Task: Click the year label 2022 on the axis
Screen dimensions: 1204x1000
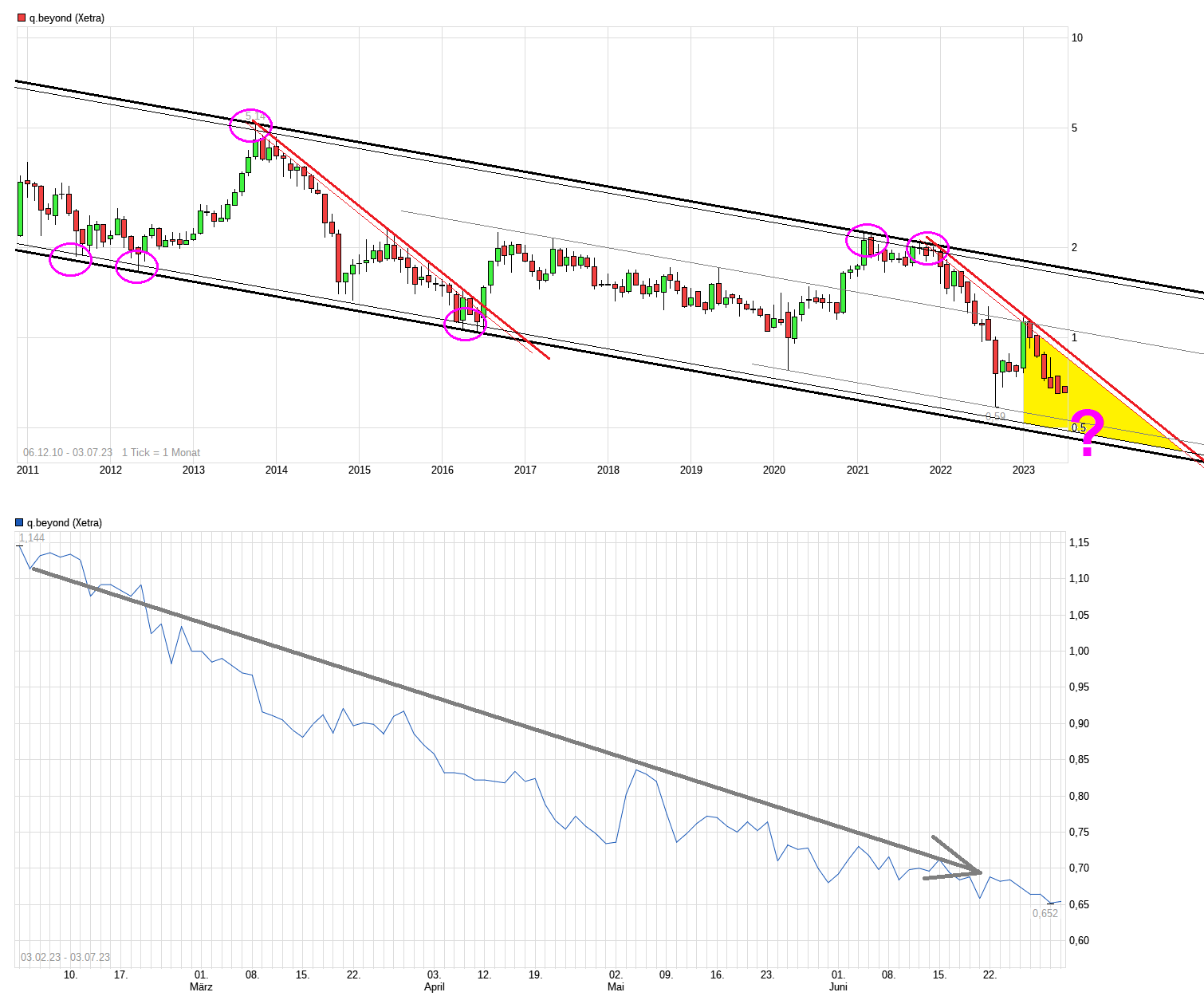Action: pyautogui.click(x=941, y=470)
